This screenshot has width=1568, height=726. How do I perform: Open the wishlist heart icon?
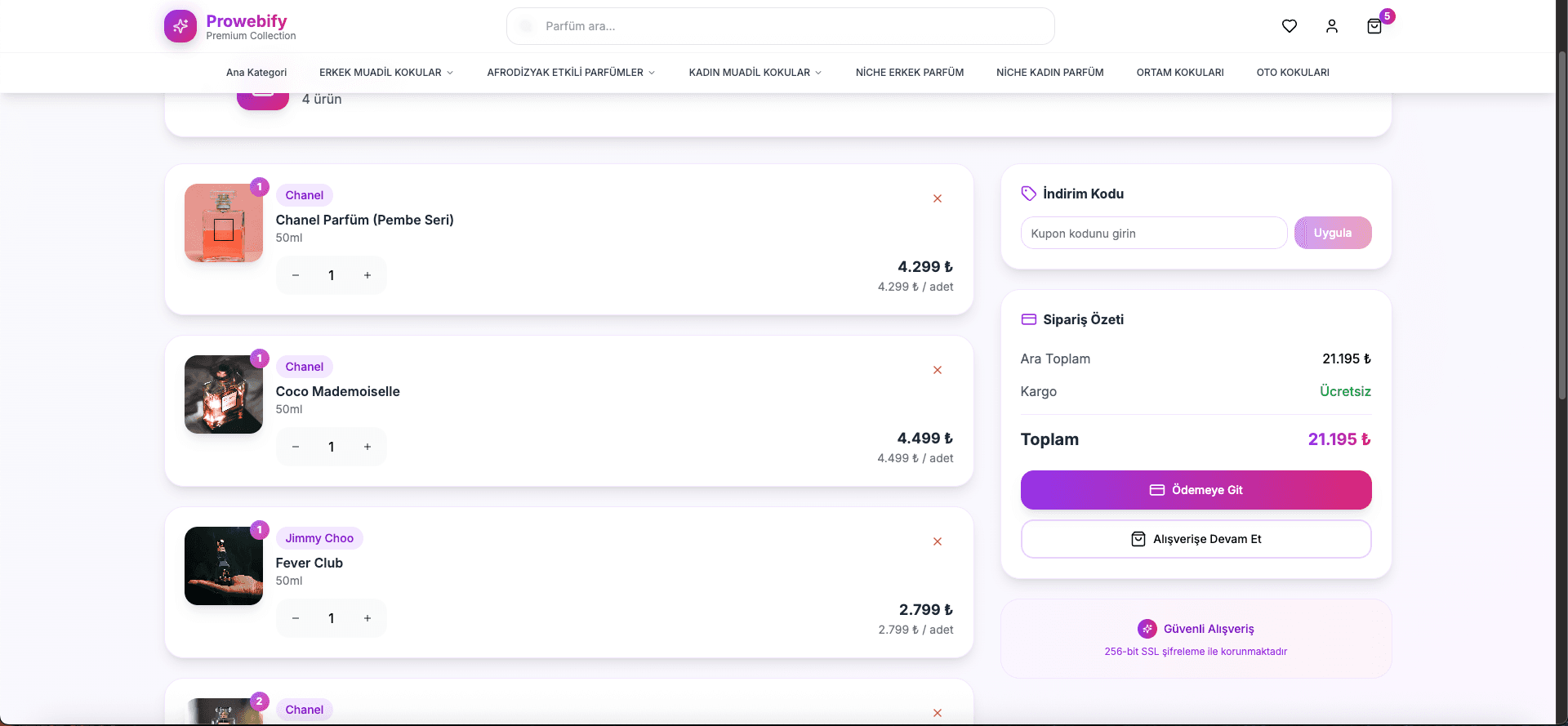pyautogui.click(x=1290, y=26)
